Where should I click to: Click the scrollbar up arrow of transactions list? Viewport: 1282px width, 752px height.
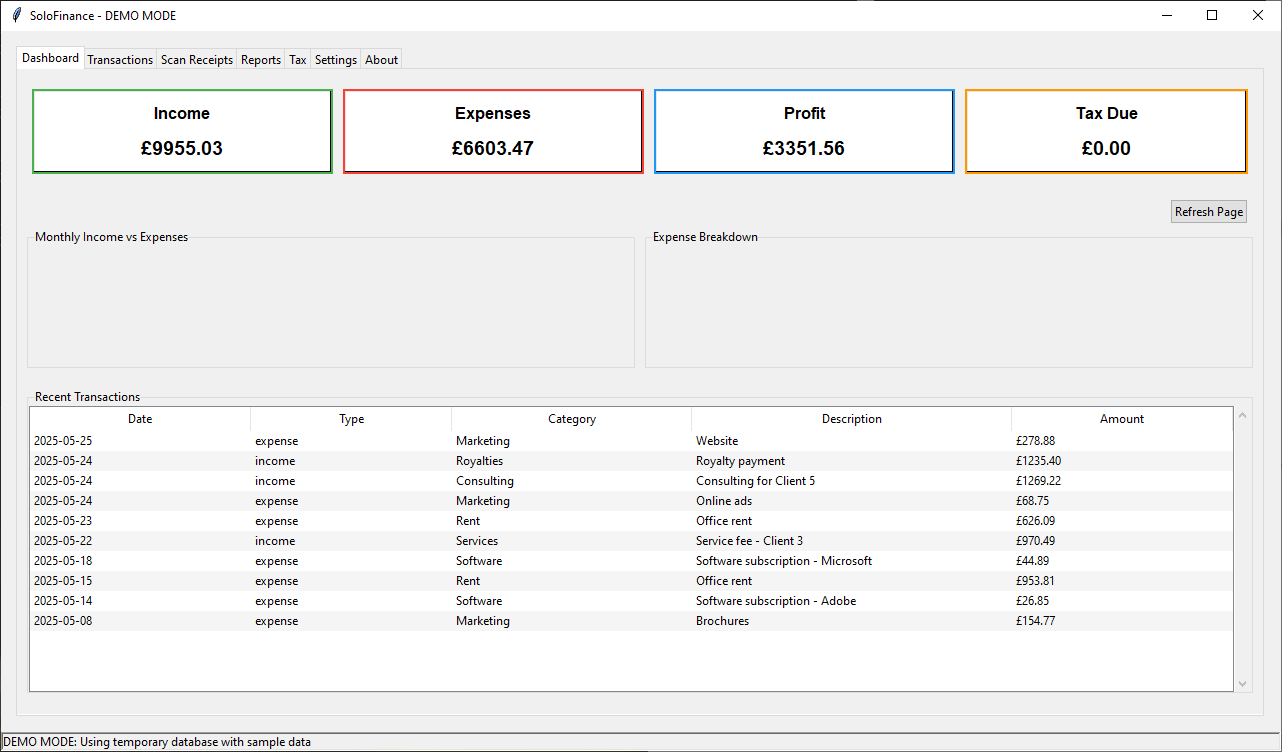(1243, 414)
